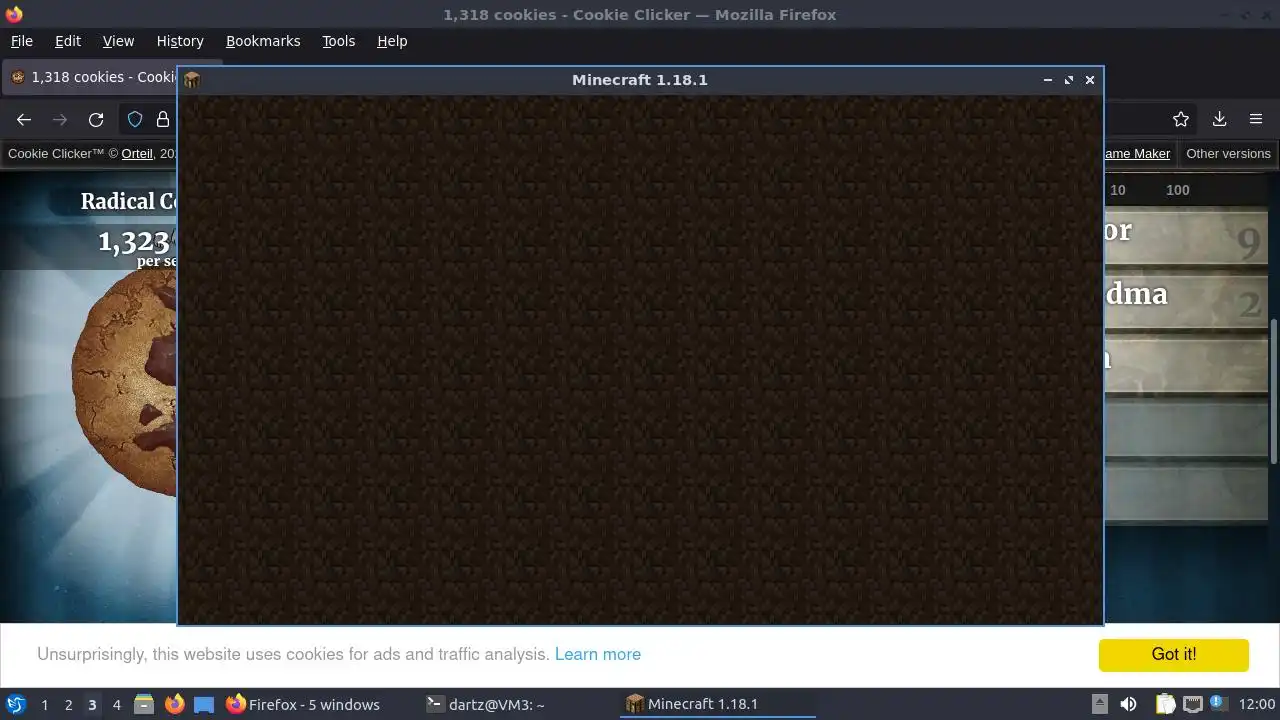Screen dimensions: 1280x720
Task: Open the File menu in Firefox
Action: tap(21, 41)
